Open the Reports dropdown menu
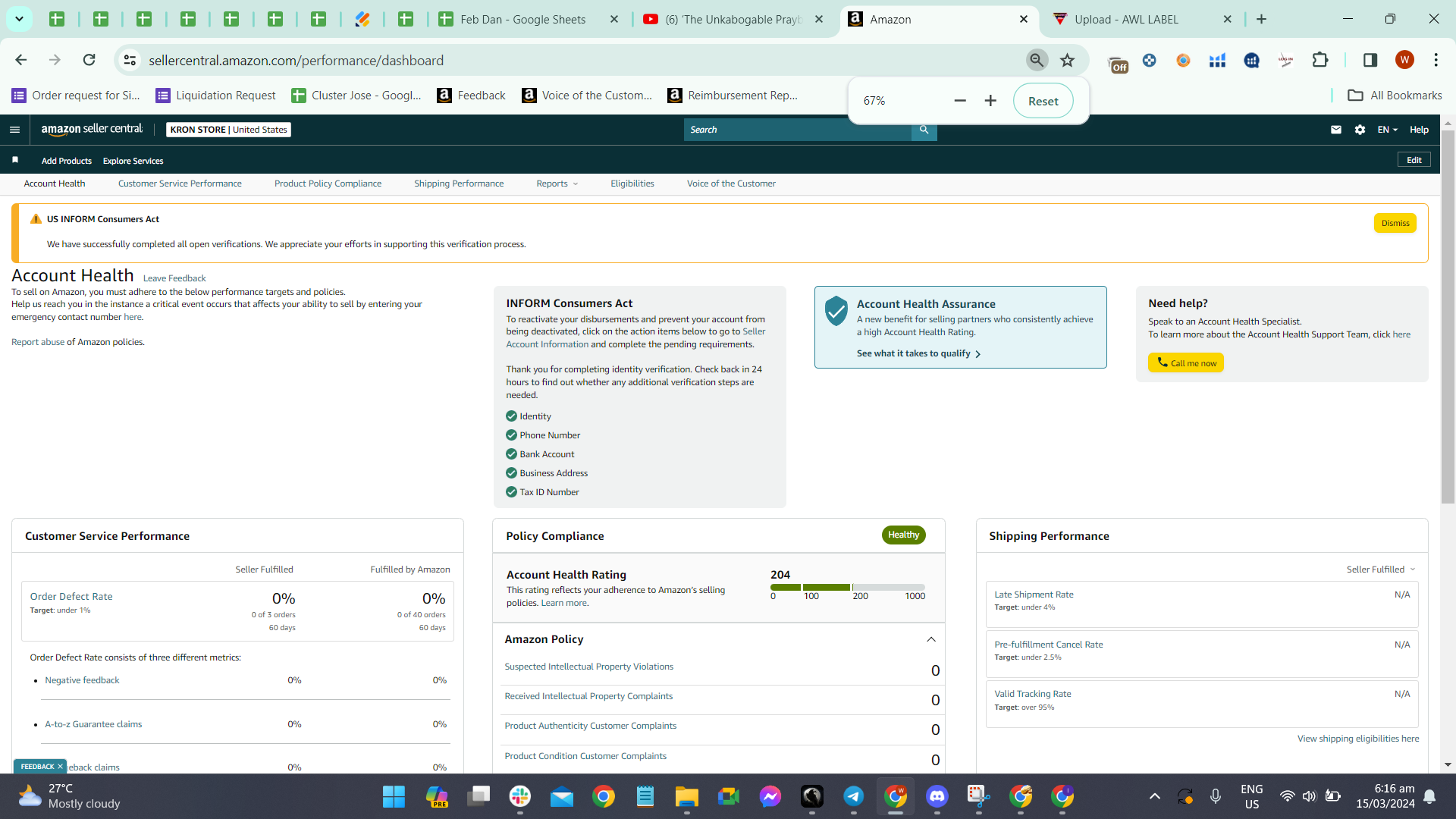This screenshot has height=819, width=1456. (557, 184)
